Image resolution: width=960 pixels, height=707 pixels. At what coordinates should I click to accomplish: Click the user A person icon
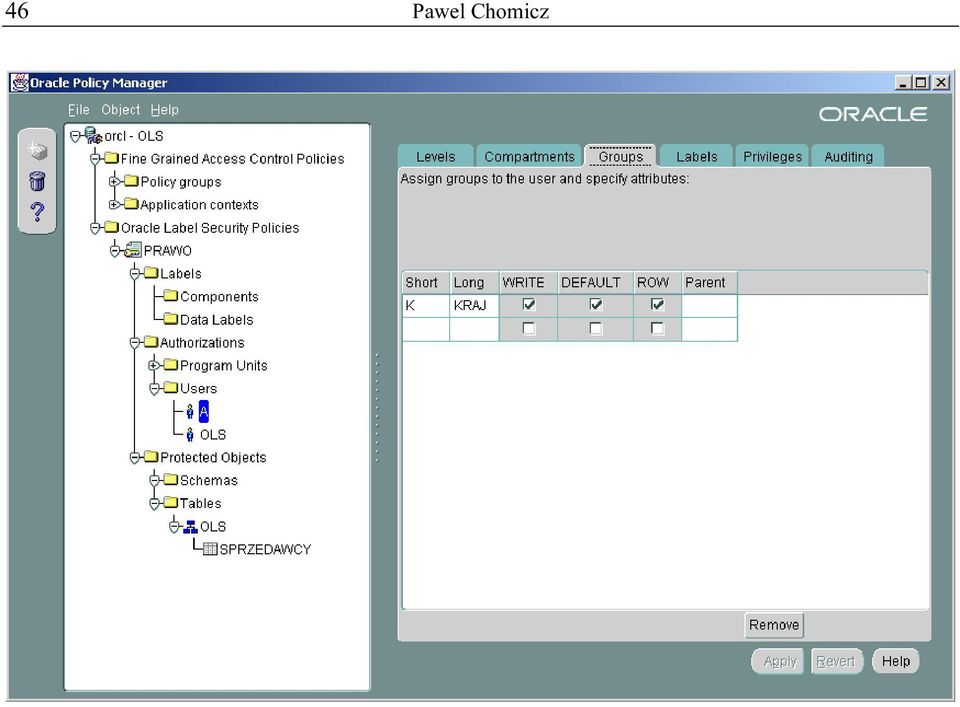point(190,411)
